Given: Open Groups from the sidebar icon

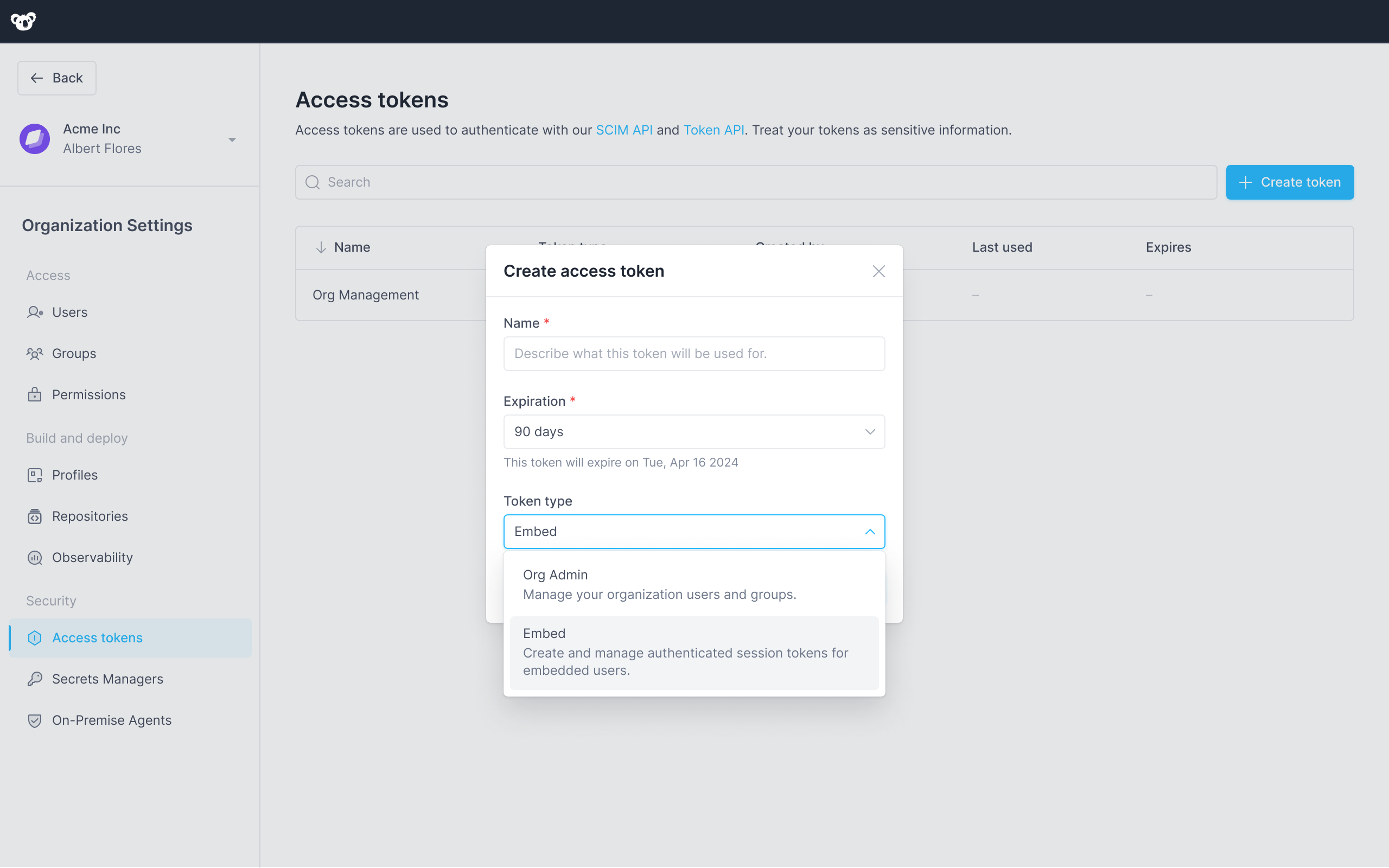Looking at the screenshot, I should tap(35, 354).
